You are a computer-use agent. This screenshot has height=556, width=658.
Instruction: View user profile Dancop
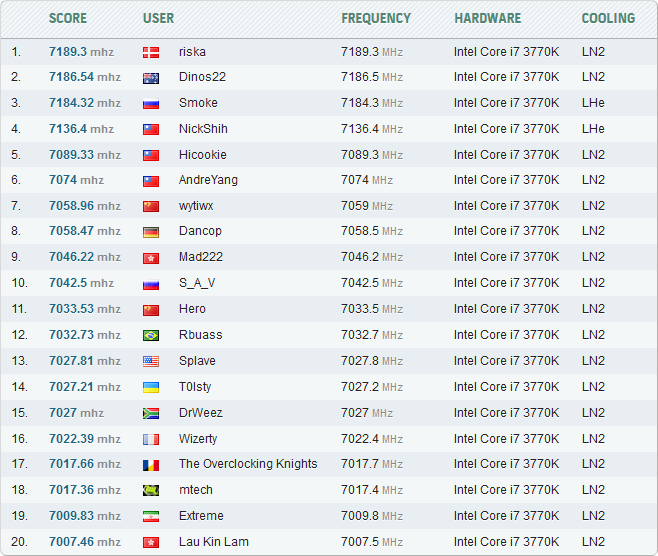pyautogui.click(x=200, y=231)
